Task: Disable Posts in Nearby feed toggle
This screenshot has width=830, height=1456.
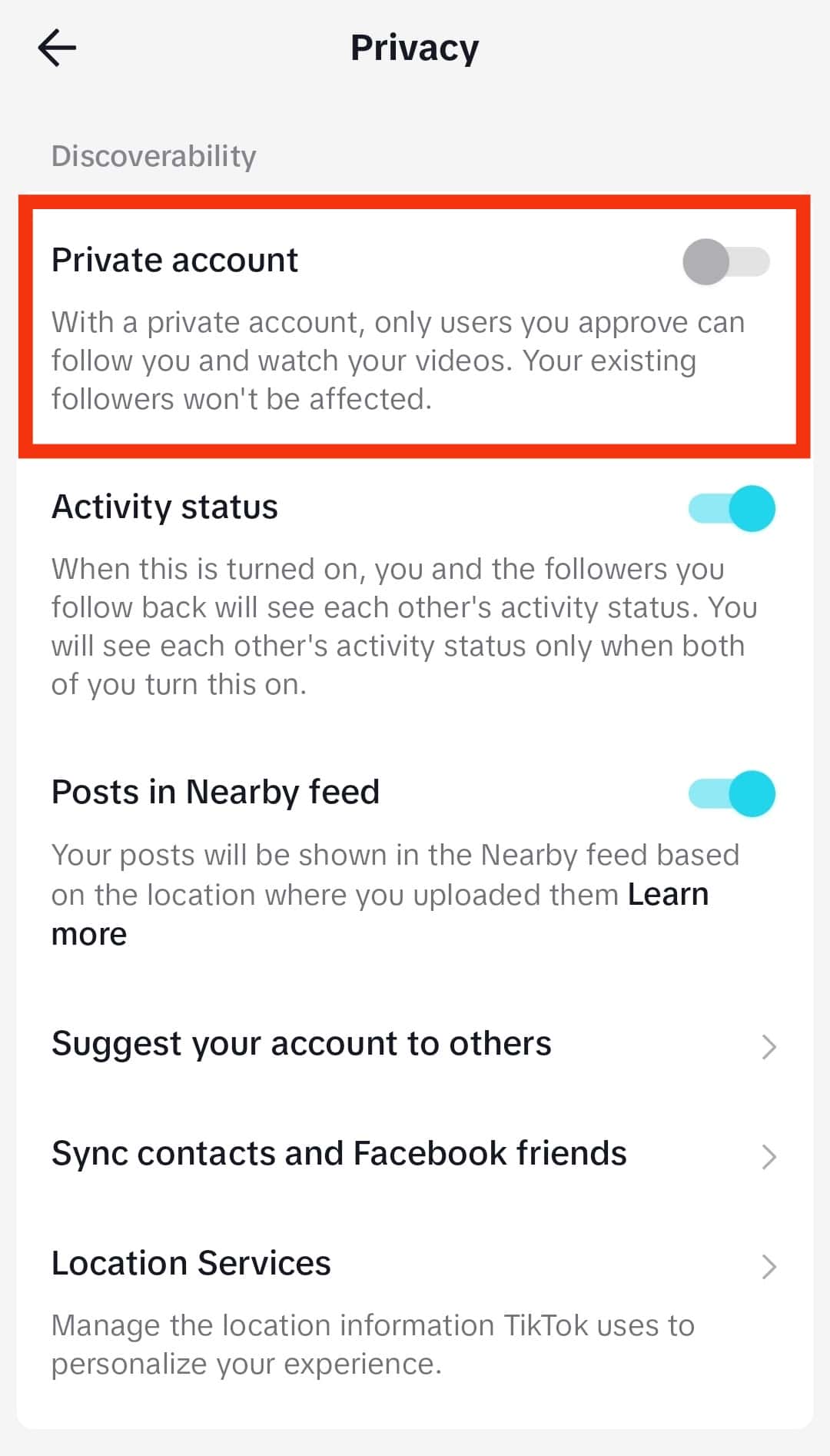Action: pos(732,793)
